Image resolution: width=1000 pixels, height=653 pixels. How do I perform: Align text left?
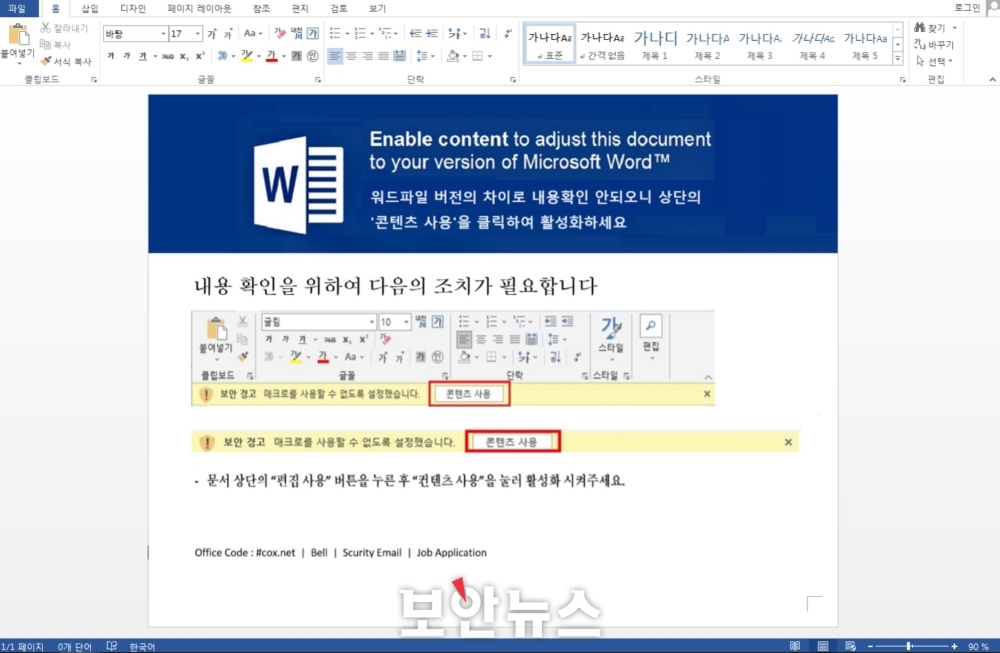[335, 56]
